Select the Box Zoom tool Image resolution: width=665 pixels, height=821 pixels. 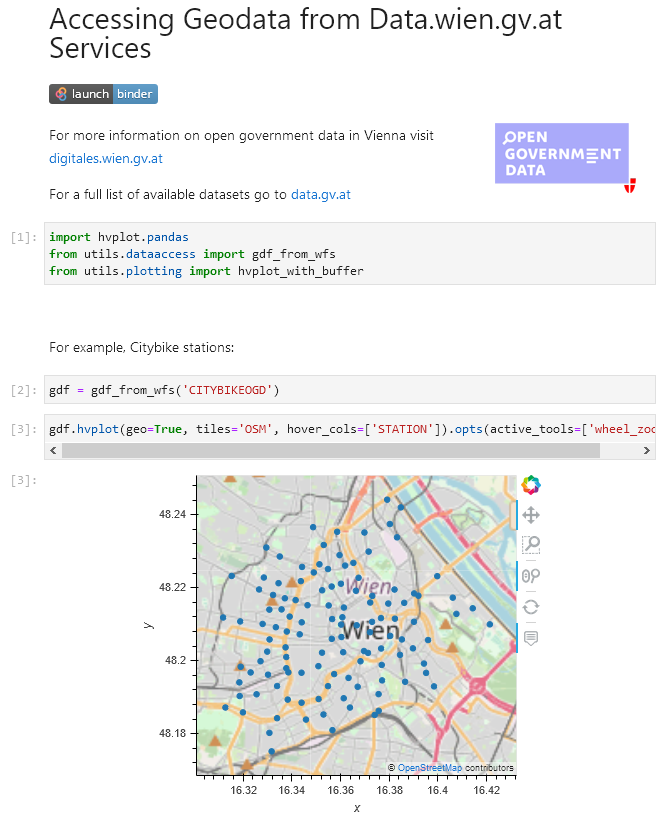tap(531, 545)
